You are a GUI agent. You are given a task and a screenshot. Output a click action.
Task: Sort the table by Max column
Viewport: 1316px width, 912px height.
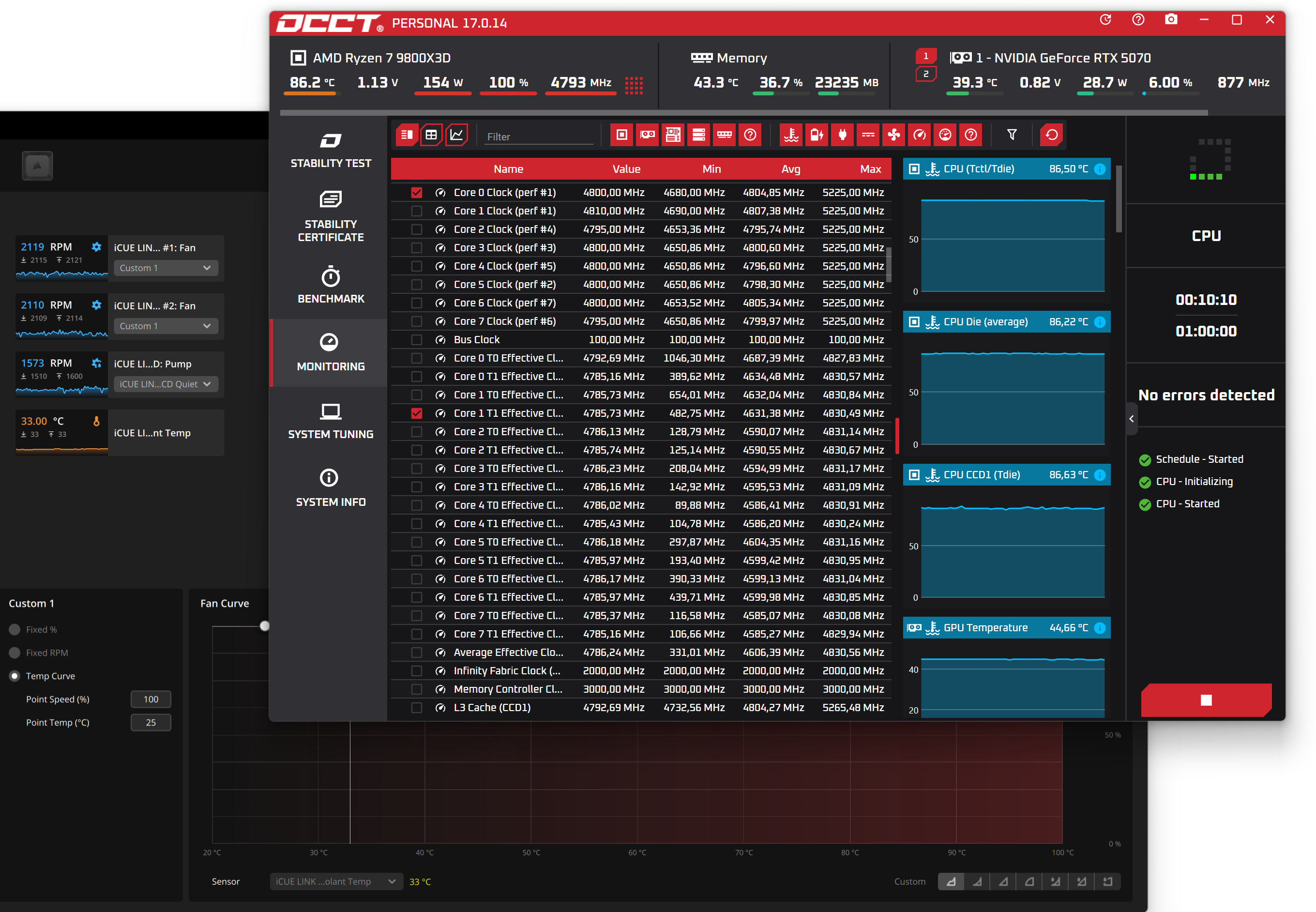(870, 169)
